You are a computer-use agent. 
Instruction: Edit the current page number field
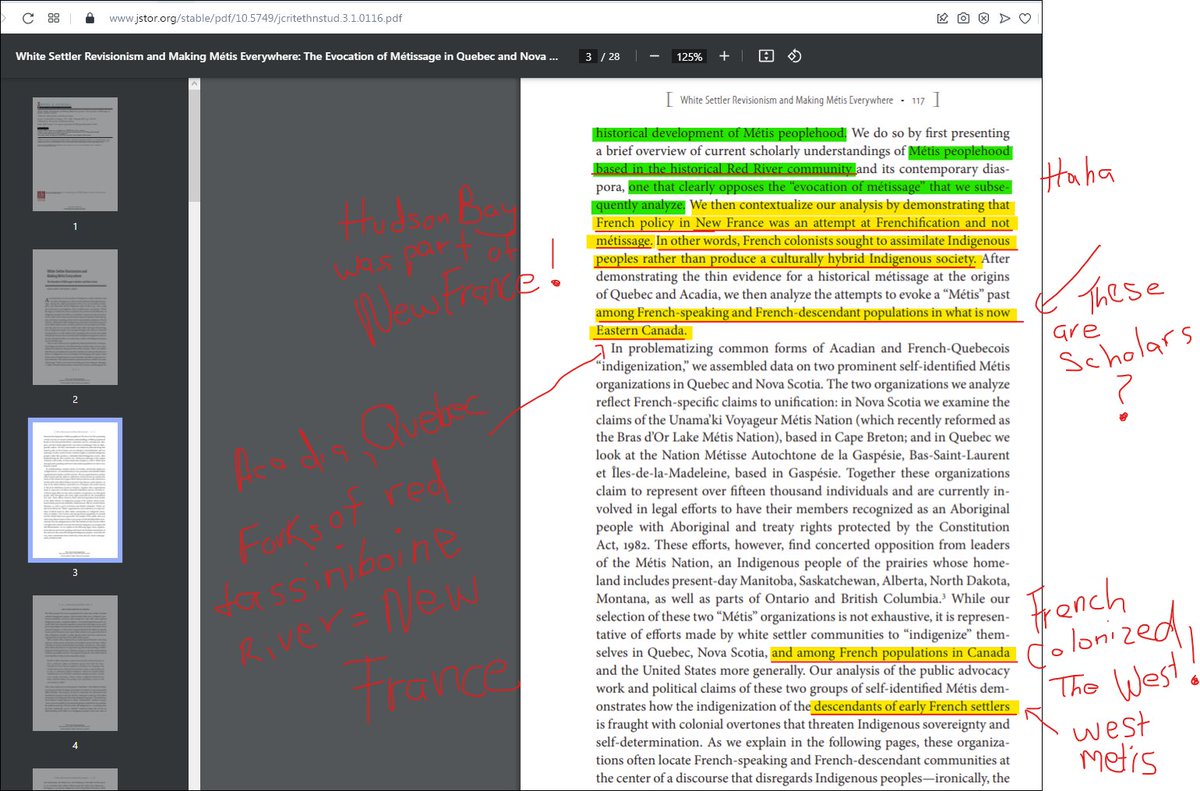(x=590, y=57)
